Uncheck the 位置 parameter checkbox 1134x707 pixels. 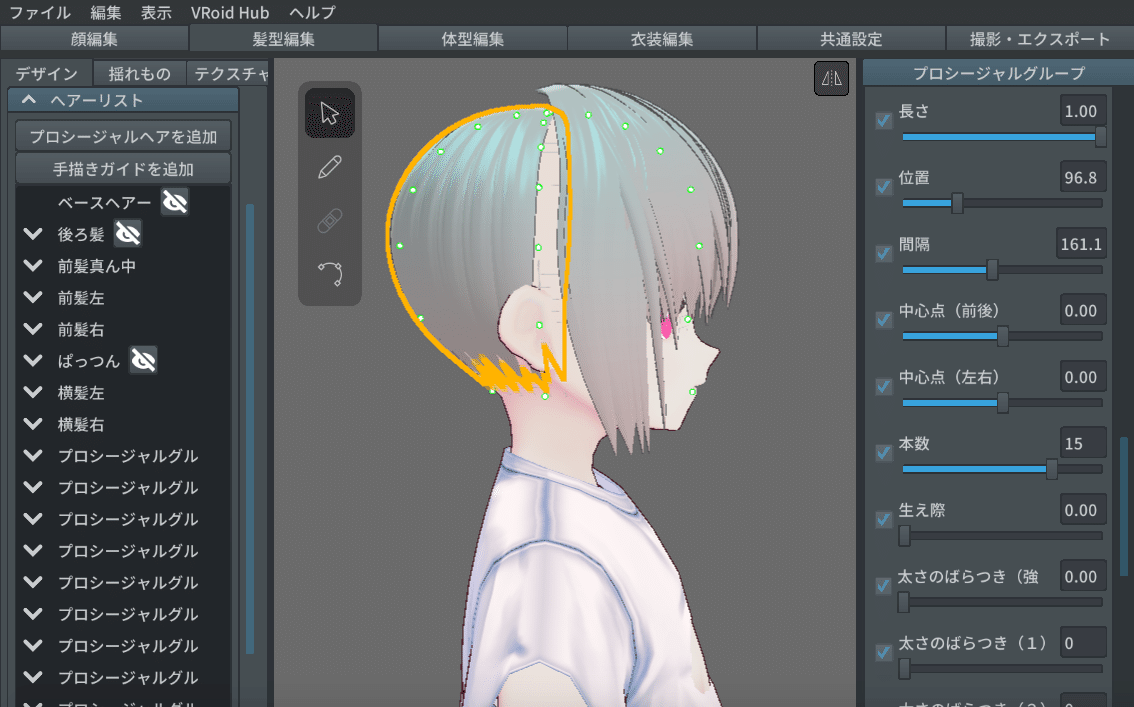point(884,187)
